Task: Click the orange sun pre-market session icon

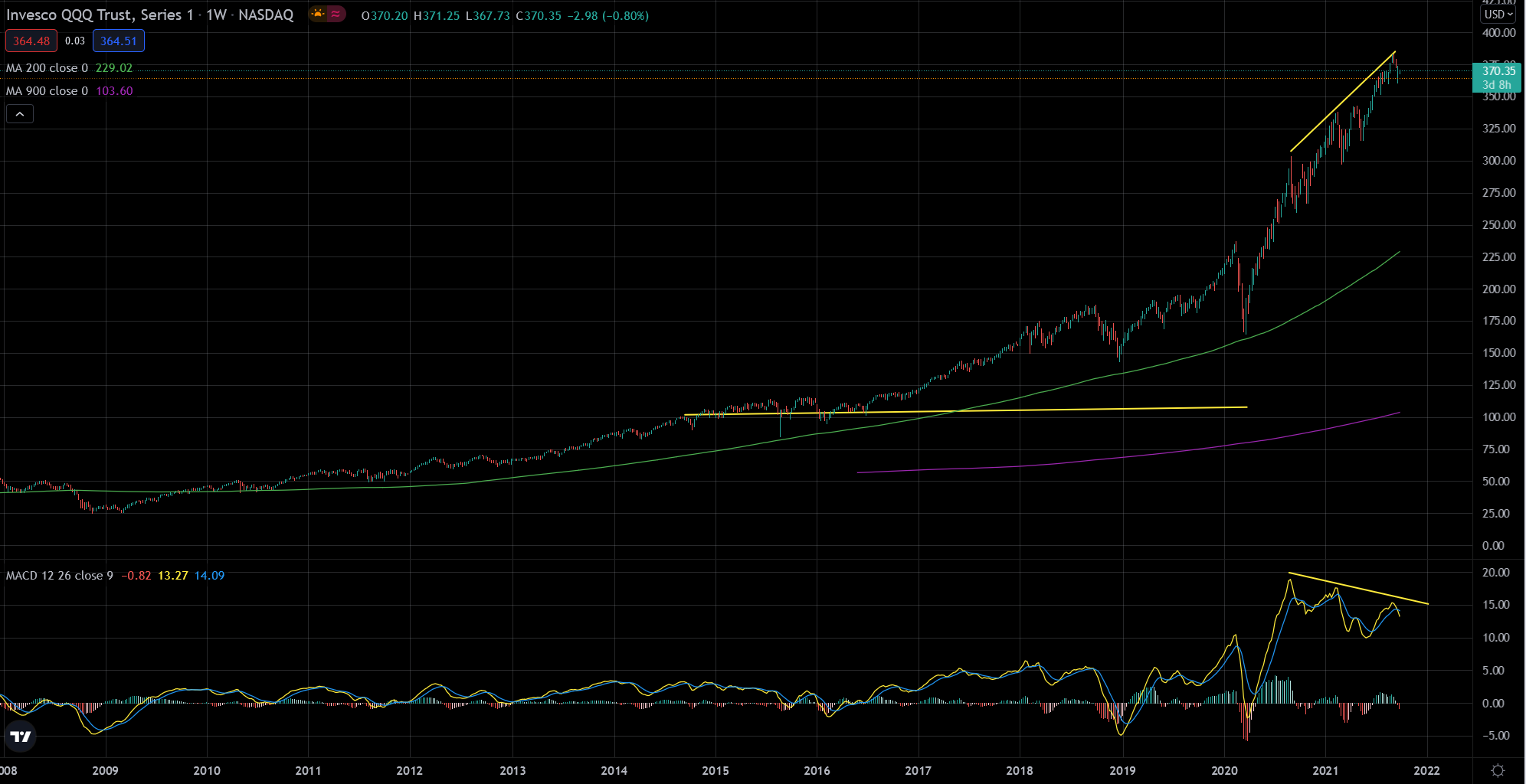Action: [x=318, y=14]
